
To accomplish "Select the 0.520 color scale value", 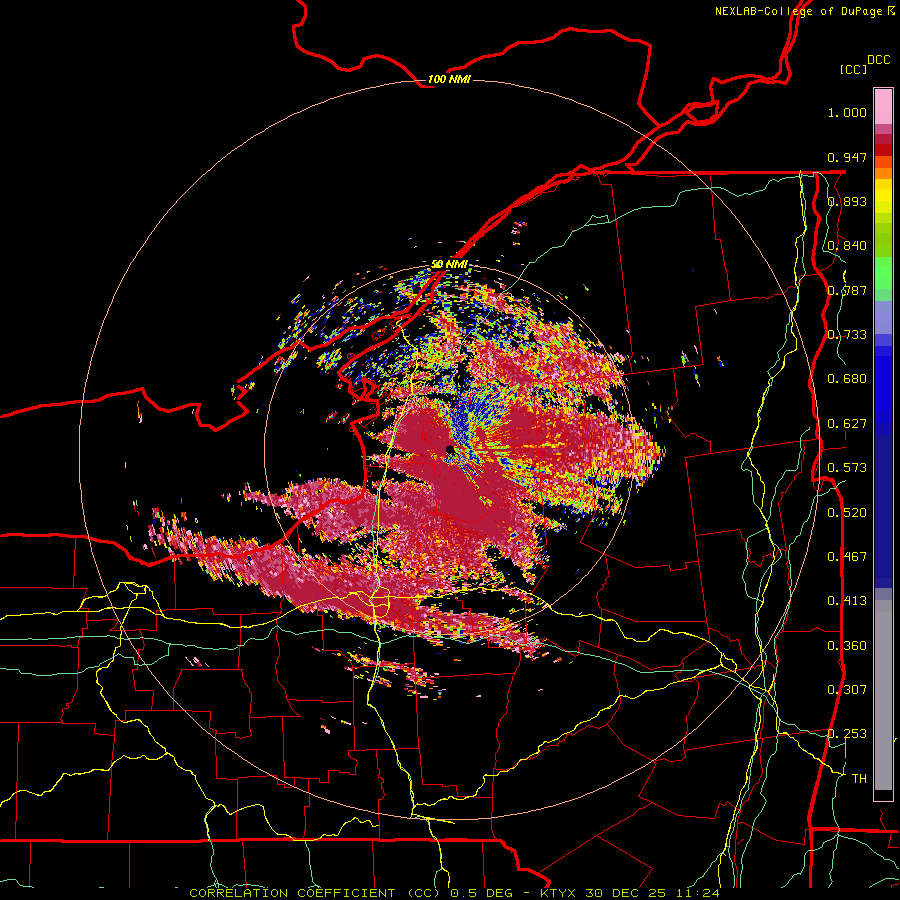I will (x=847, y=513).
